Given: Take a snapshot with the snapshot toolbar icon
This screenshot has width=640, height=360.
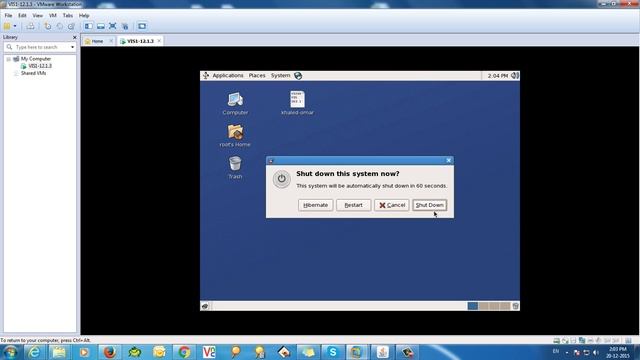Looking at the screenshot, I should 48,26.
